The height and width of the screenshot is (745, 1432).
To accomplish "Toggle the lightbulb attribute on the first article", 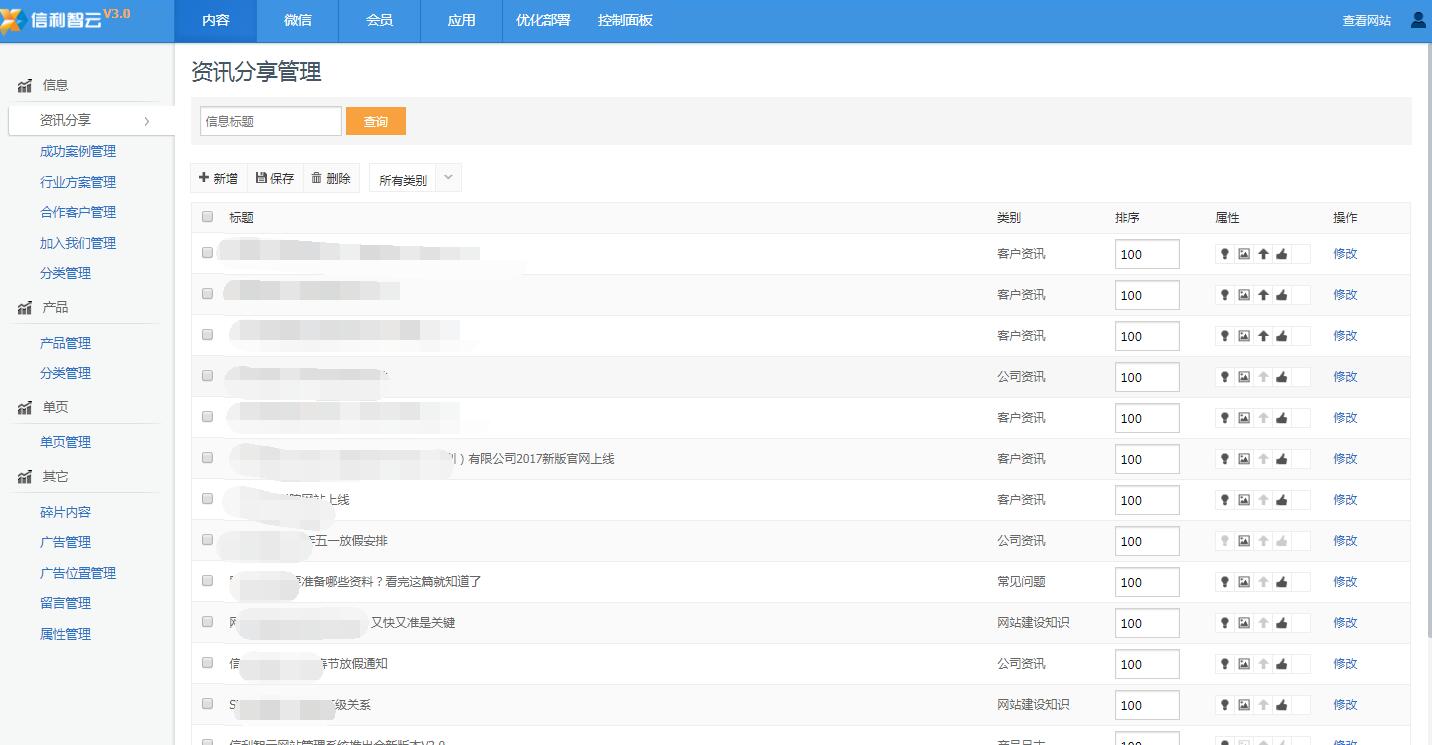I will point(1224,253).
